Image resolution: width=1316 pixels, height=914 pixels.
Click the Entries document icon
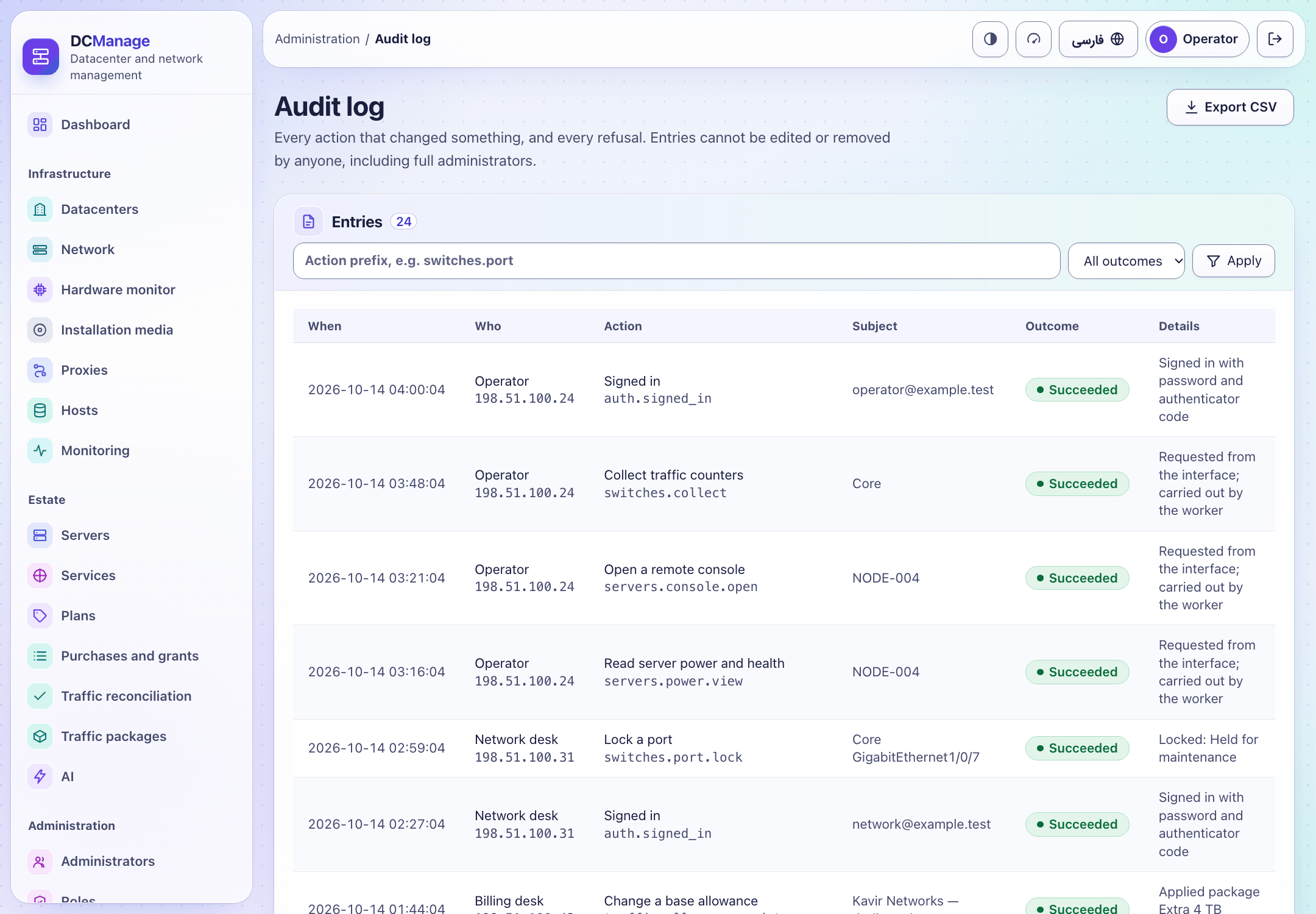(x=309, y=221)
